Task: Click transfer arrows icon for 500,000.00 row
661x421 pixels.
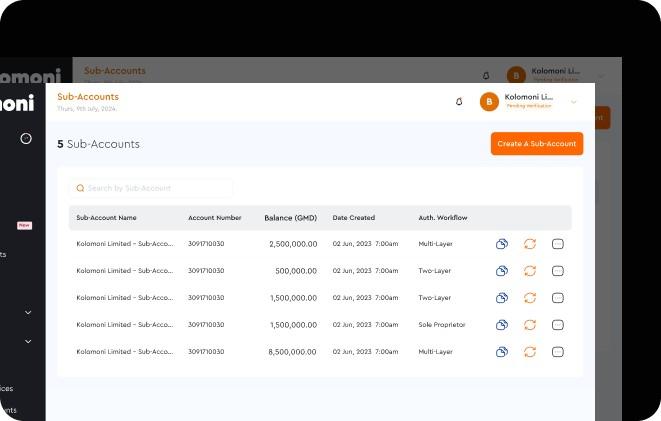Action: 530,271
